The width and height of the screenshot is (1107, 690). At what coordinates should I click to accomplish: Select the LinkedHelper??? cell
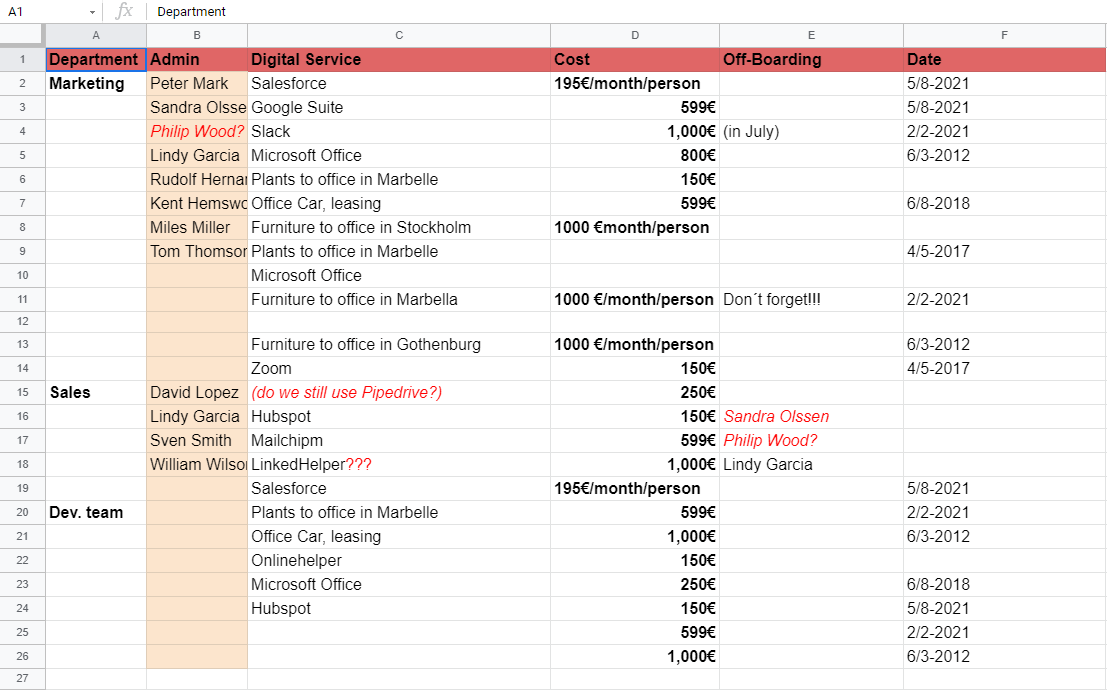(399, 465)
